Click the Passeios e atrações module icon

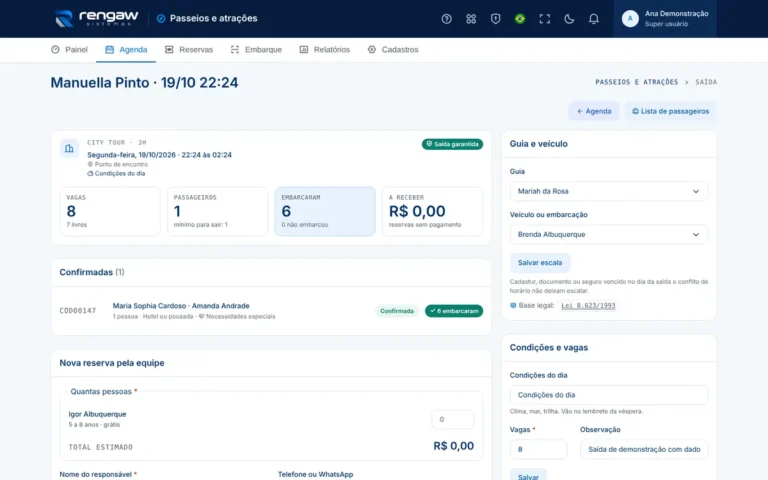pyautogui.click(x=161, y=19)
